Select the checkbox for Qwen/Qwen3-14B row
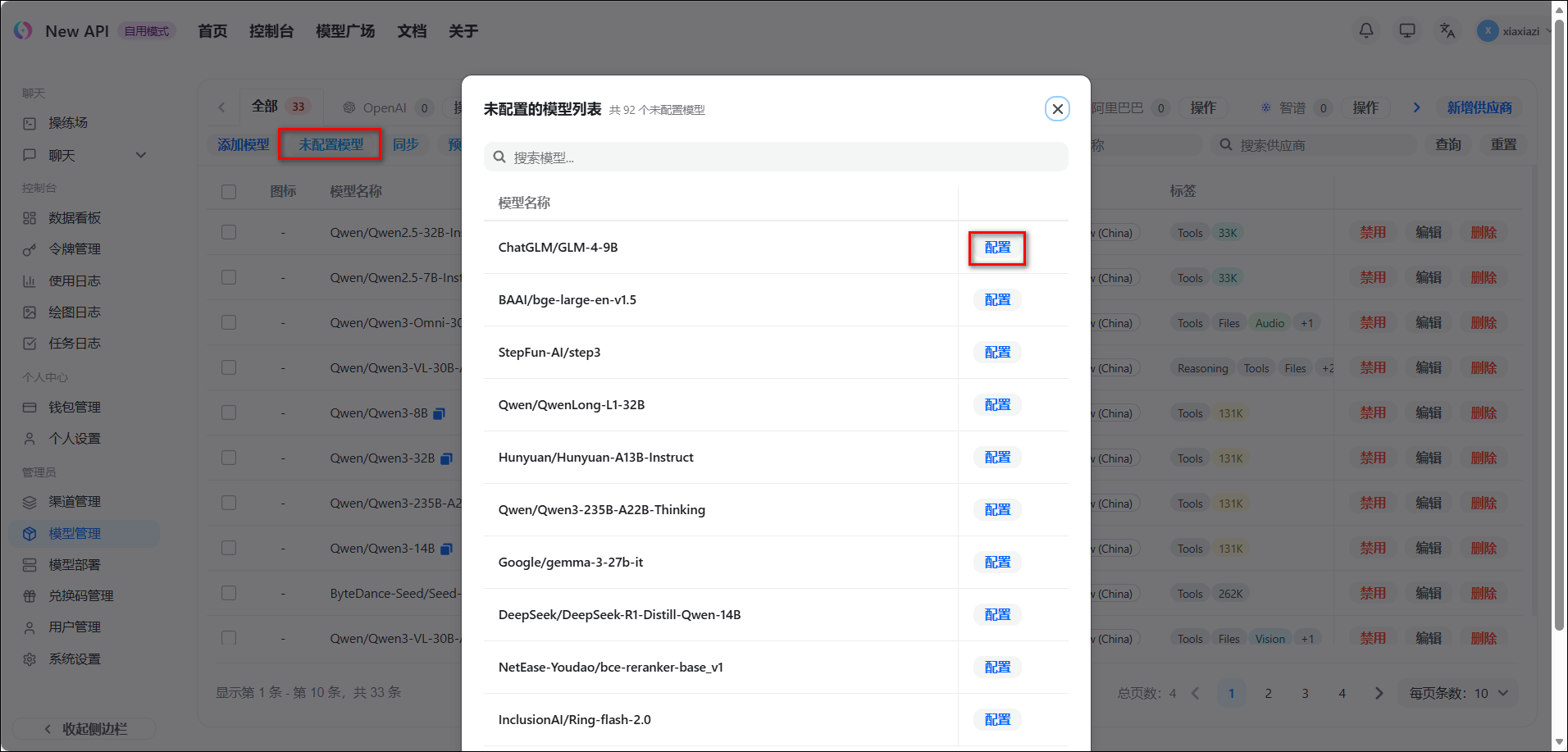 click(x=229, y=549)
